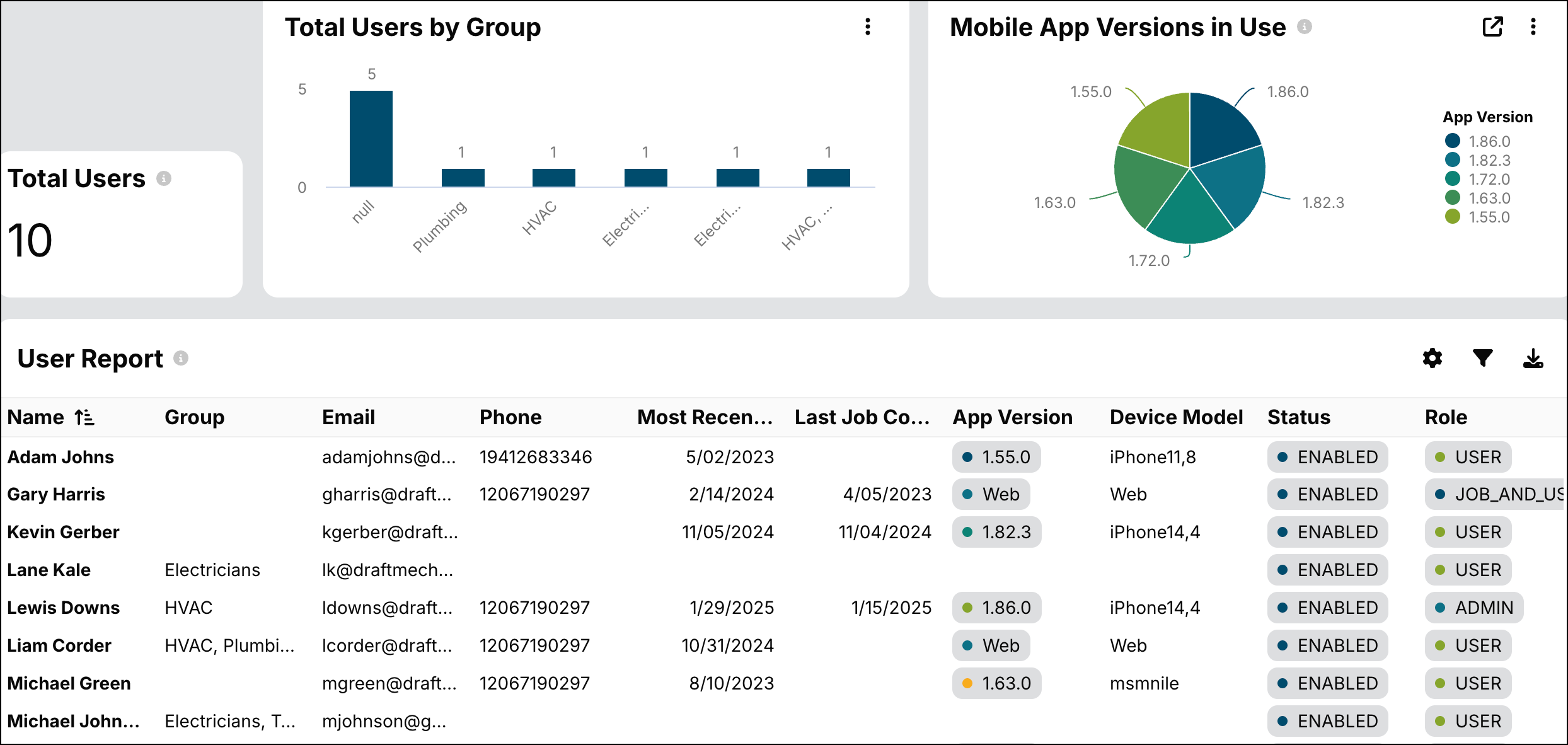The image size is (1568, 745).
Task: Click info icon beside Mobile App Versions title
Action: tap(1305, 26)
